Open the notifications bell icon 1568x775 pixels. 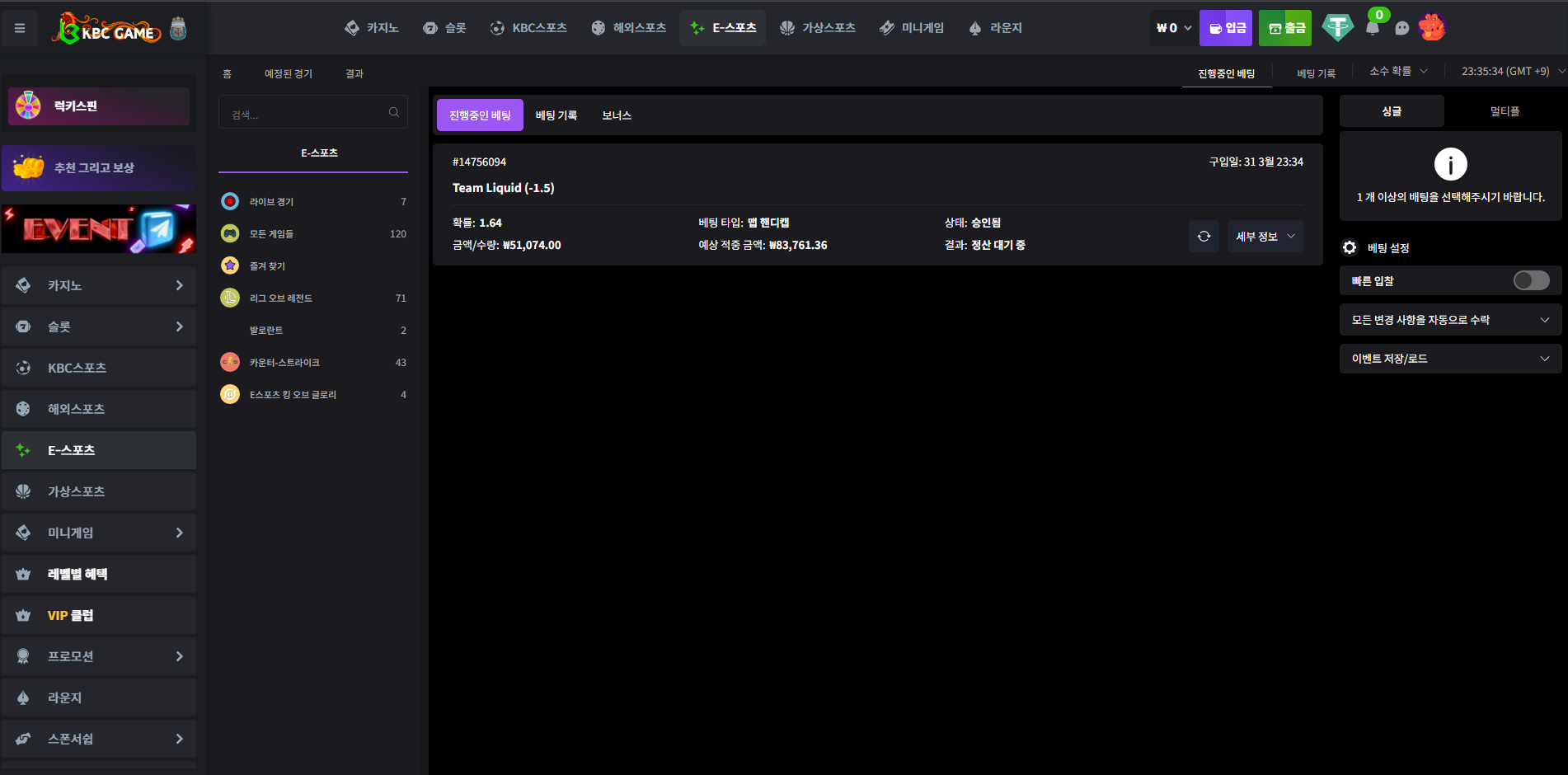pos(1373,28)
